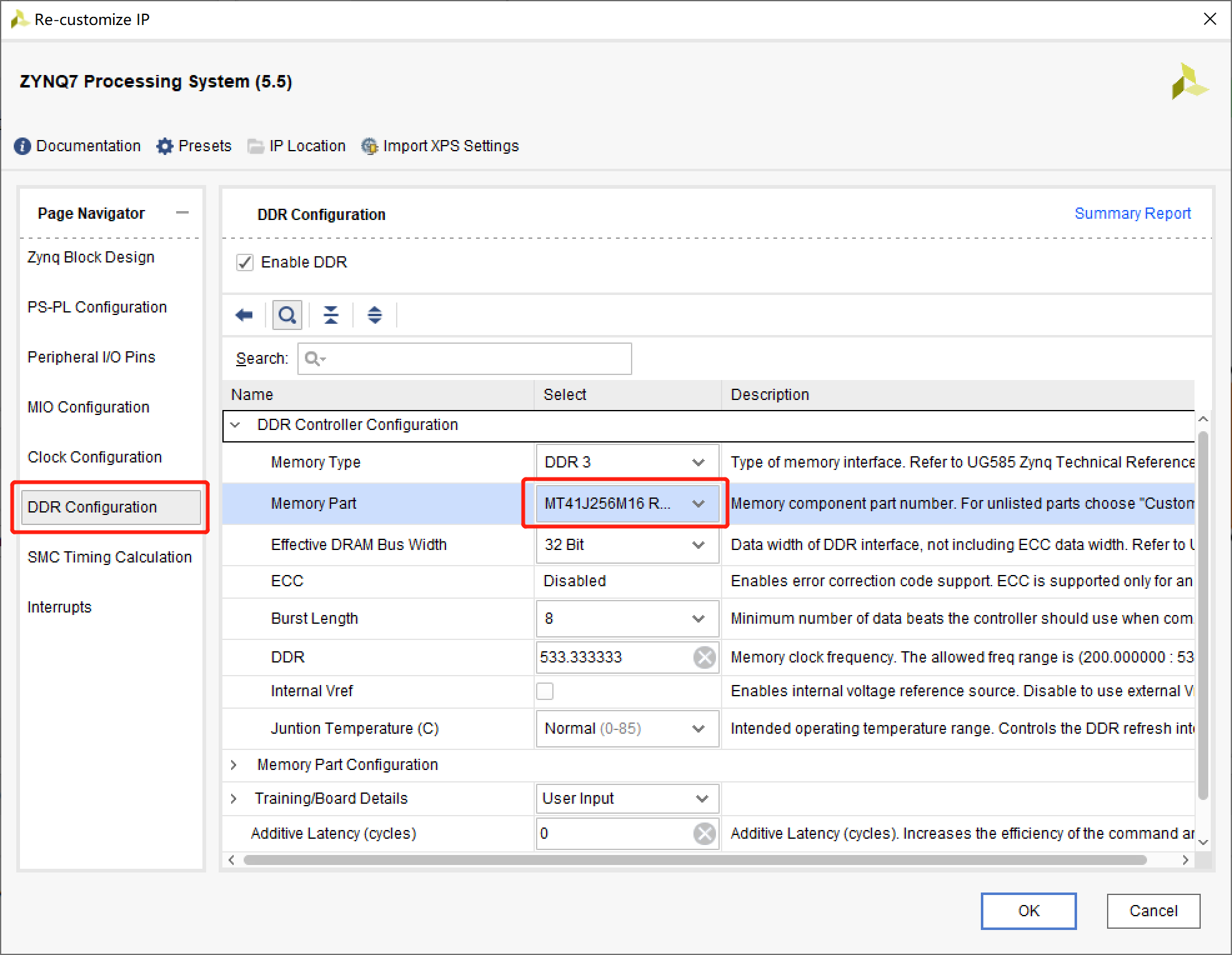1232x955 pixels.
Task: Open the Presets gear icon
Action: pos(164,146)
